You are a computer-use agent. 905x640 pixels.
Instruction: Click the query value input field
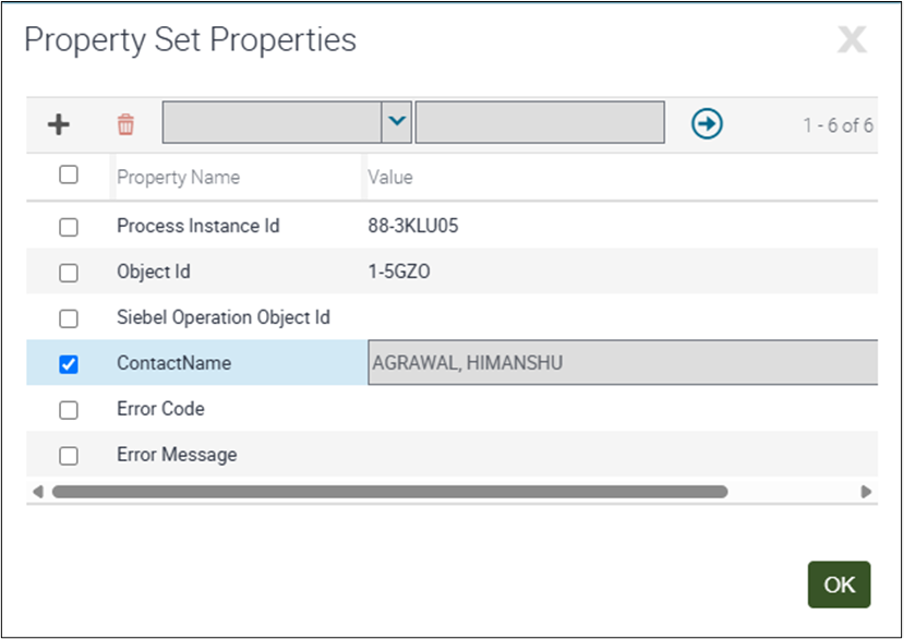pyautogui.click(x=540, y=122)
